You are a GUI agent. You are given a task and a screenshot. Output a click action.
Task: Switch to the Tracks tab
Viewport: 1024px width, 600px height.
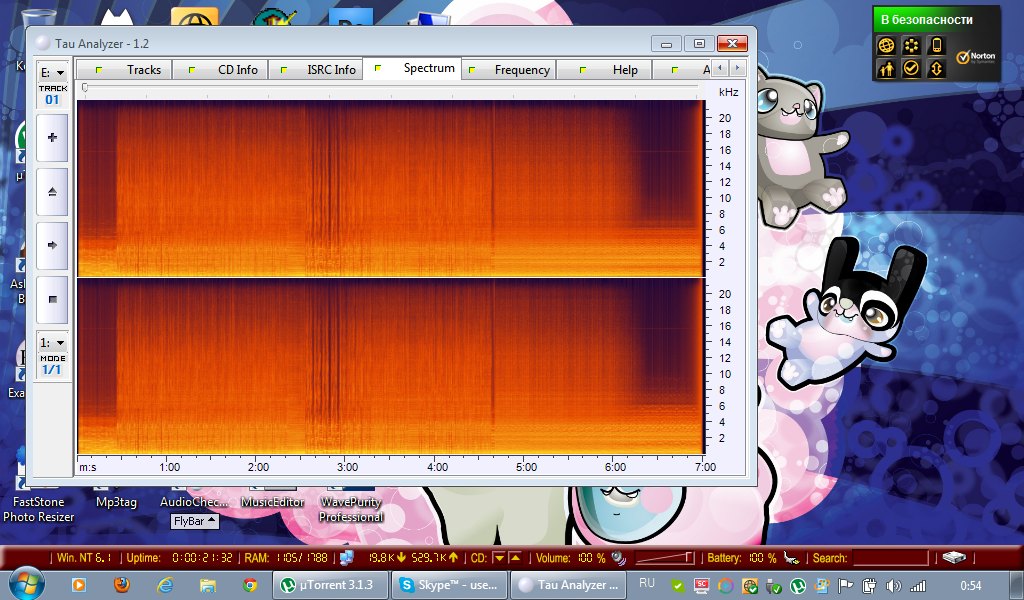143,70
